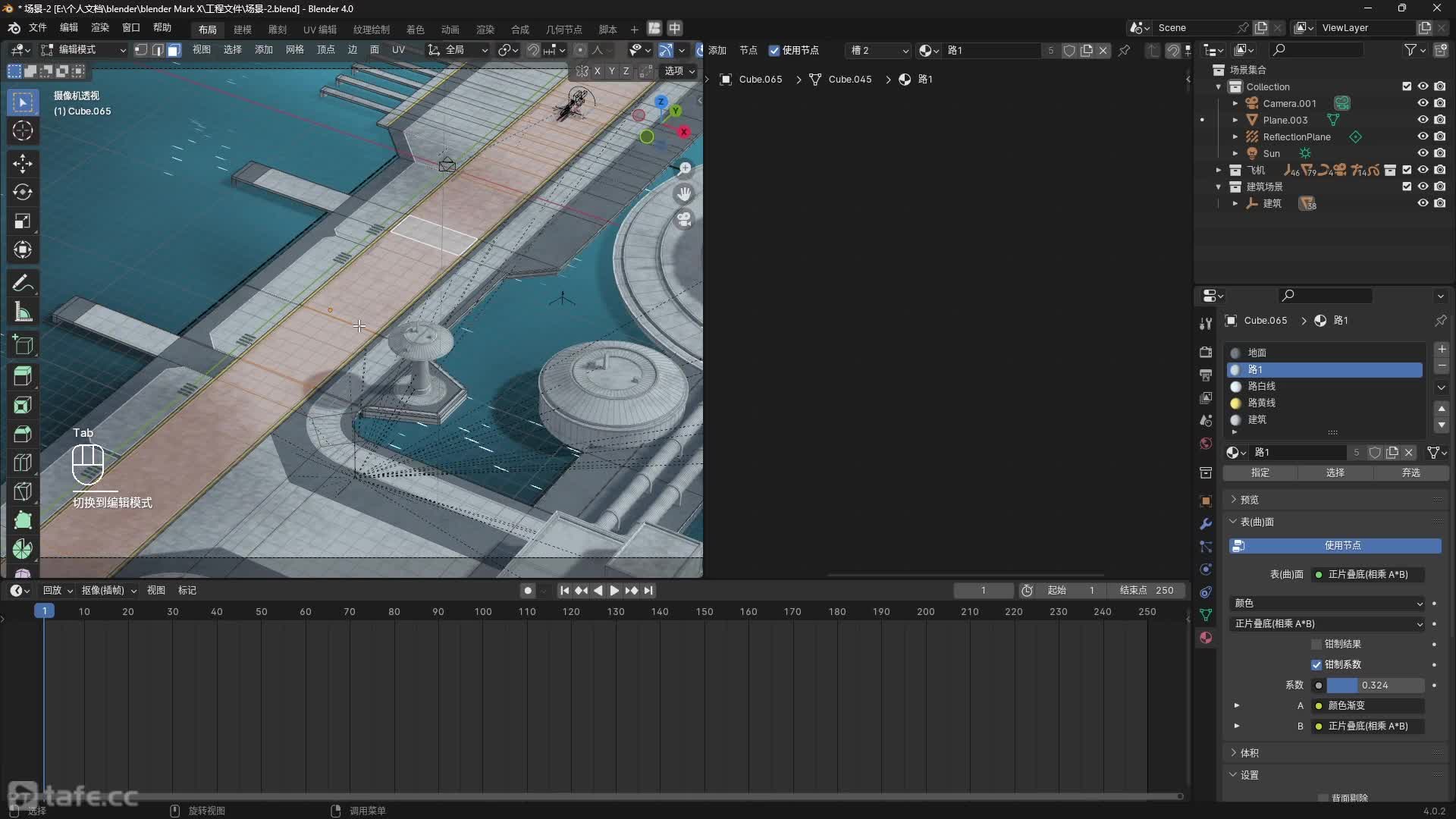Open the 文件 menu
Screen dimensions: 1456x819
tap(38, 28)
